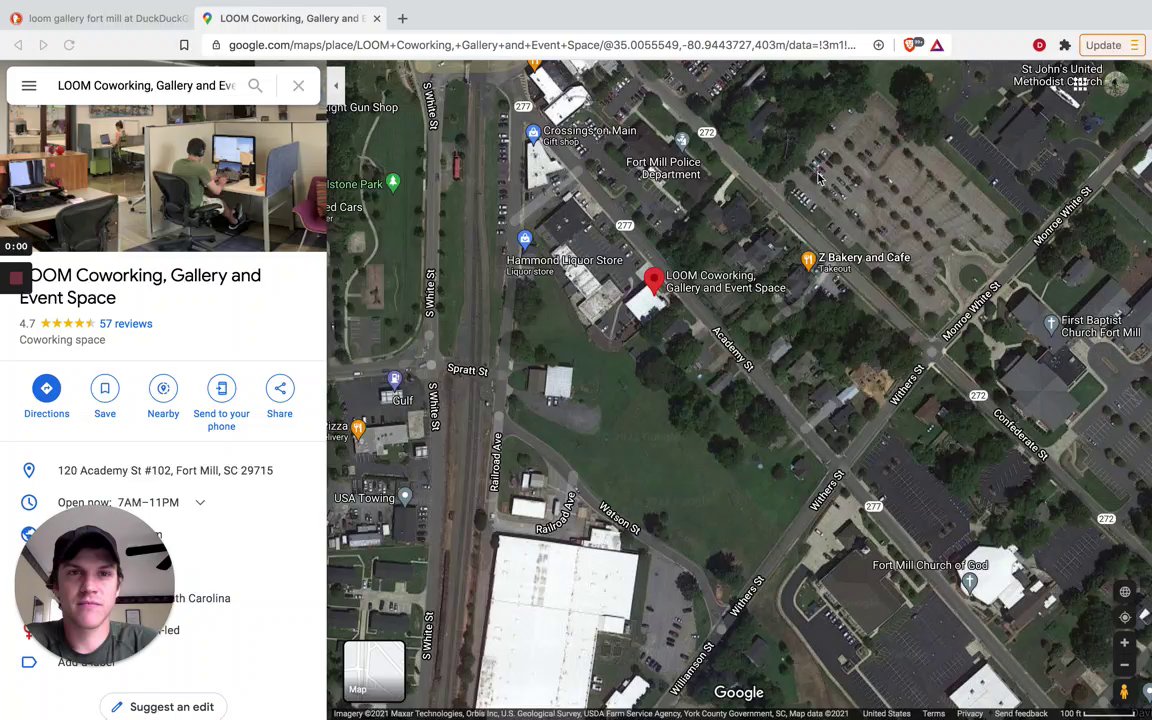The width and height of the screenshot is (1152, 720).
Task: Click the Brave Rewards triangle icon
Action: 937,45
